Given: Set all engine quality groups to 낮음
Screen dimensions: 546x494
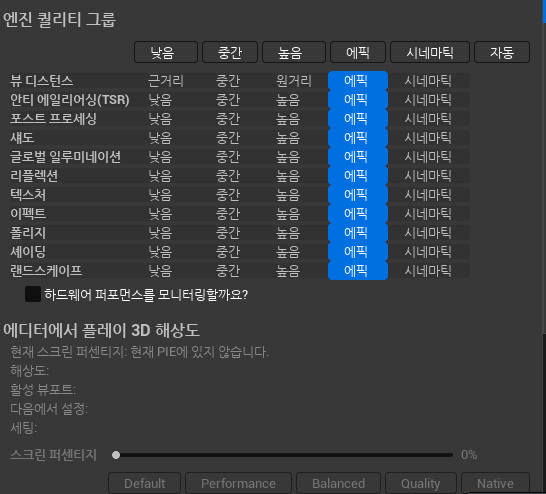Looking at the screenshot, I should (166, 52).
